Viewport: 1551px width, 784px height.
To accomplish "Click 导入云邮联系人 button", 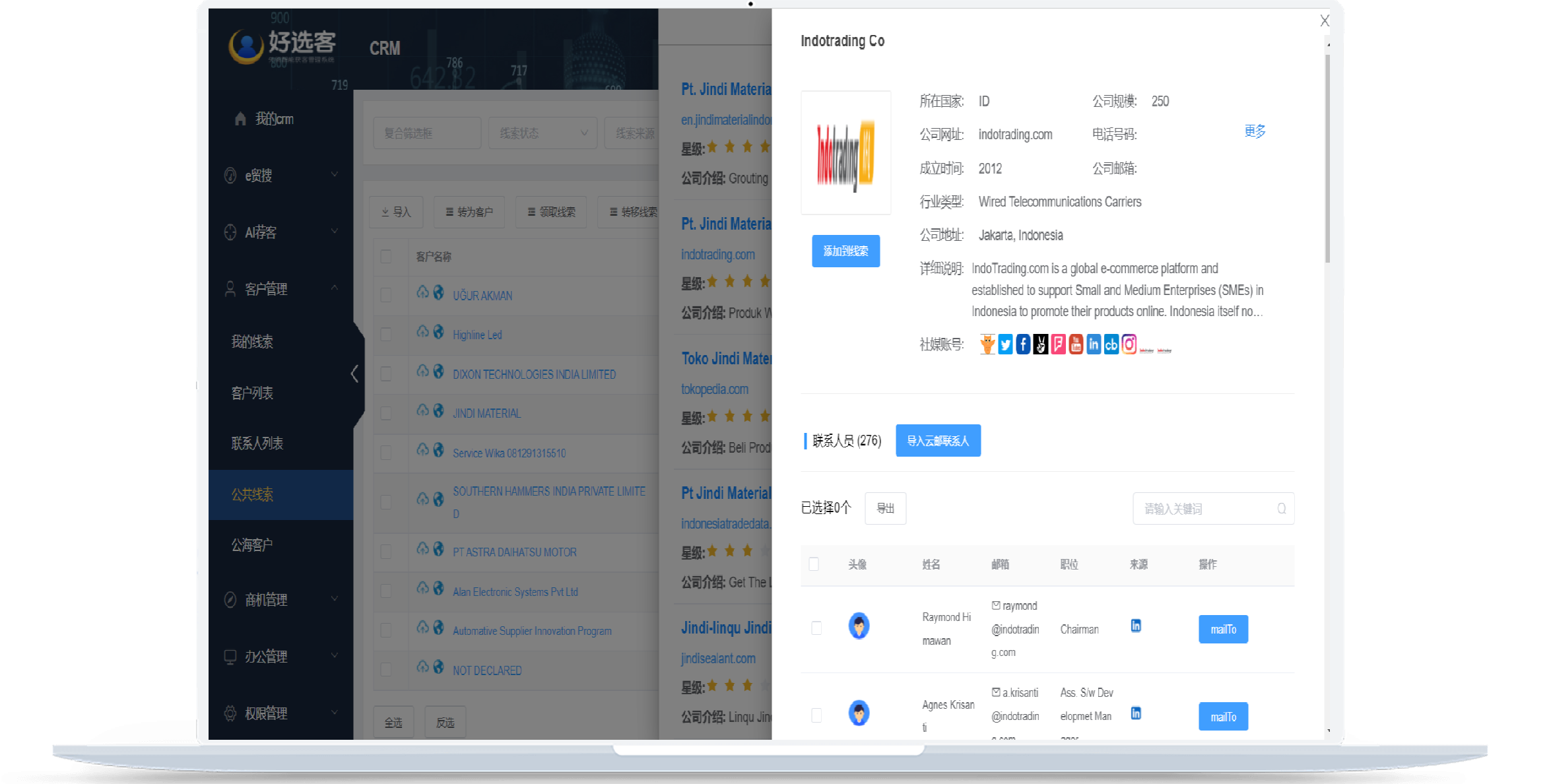I will pyautogui.click(x=937, y=440).
